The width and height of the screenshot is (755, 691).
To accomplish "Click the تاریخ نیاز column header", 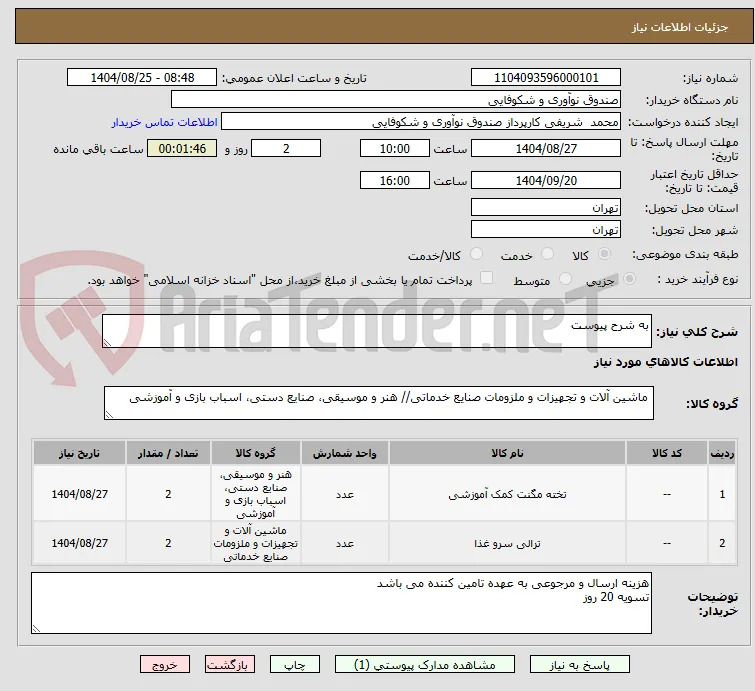I will pyautogui.click(x=79, y=453).
